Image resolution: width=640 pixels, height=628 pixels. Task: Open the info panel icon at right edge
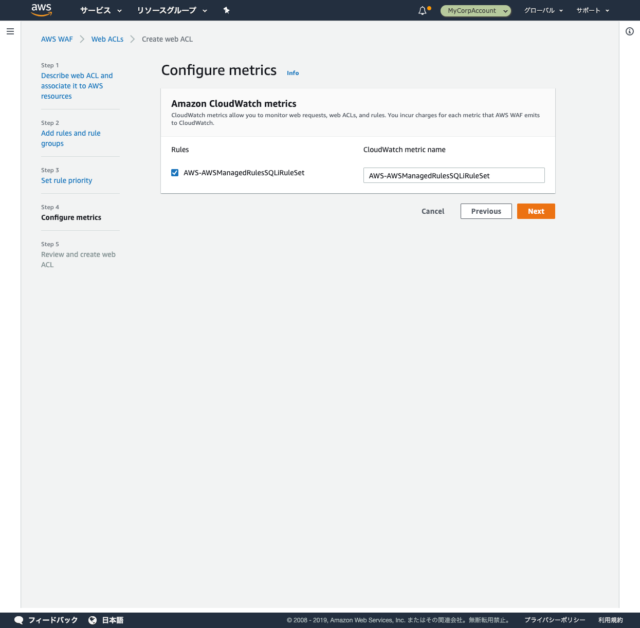629,31
